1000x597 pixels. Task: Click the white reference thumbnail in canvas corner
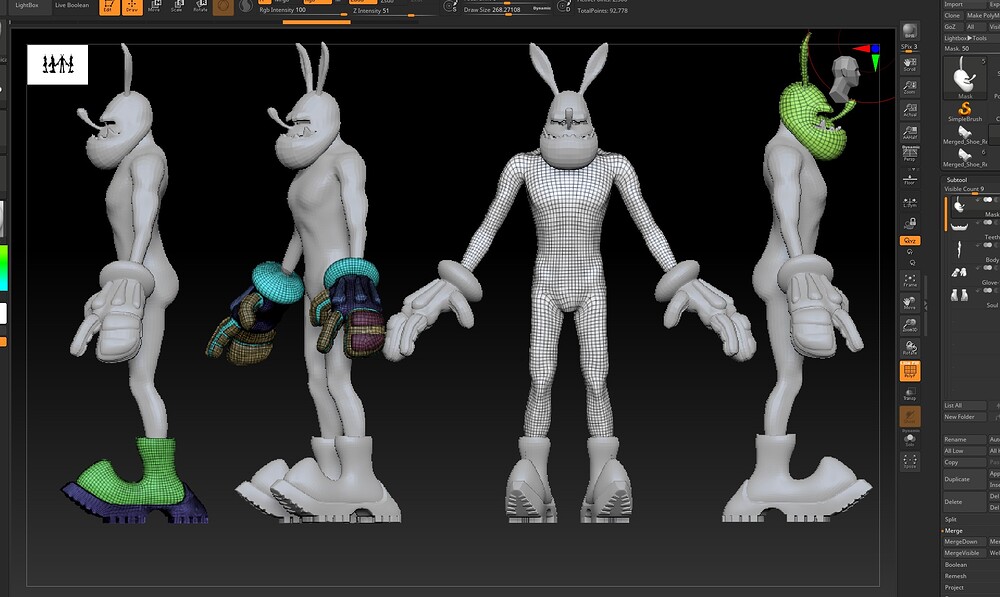coord(57,64)
